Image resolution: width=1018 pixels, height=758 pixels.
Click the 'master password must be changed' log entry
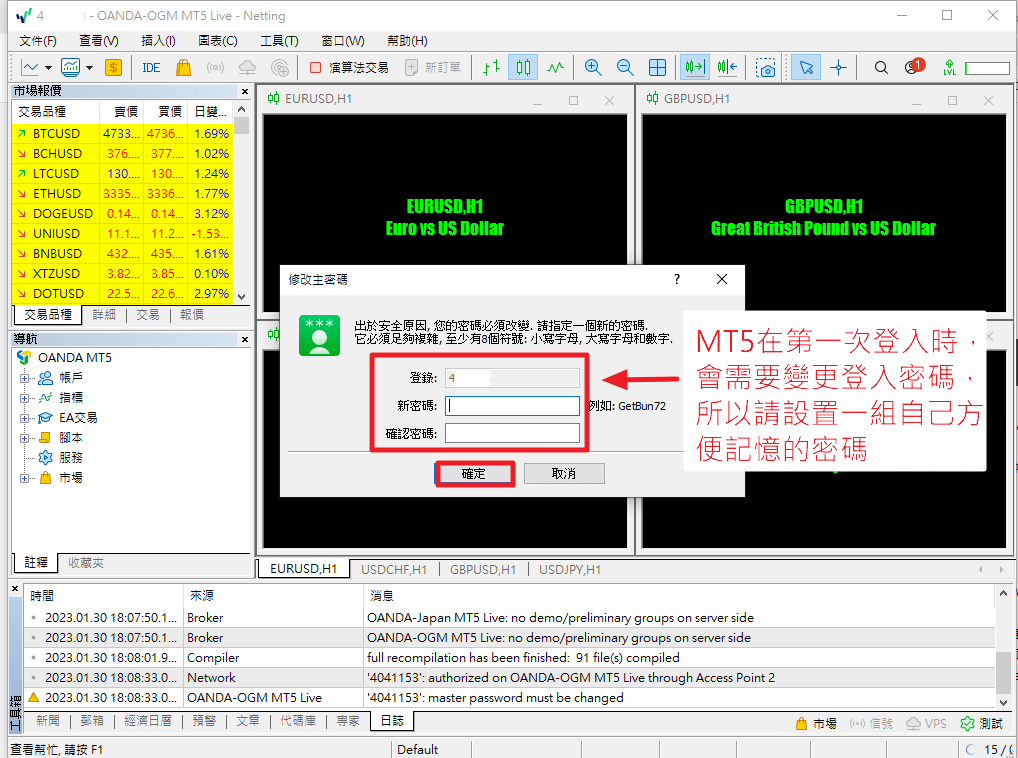pyautogui.click(x=509, y=698)
